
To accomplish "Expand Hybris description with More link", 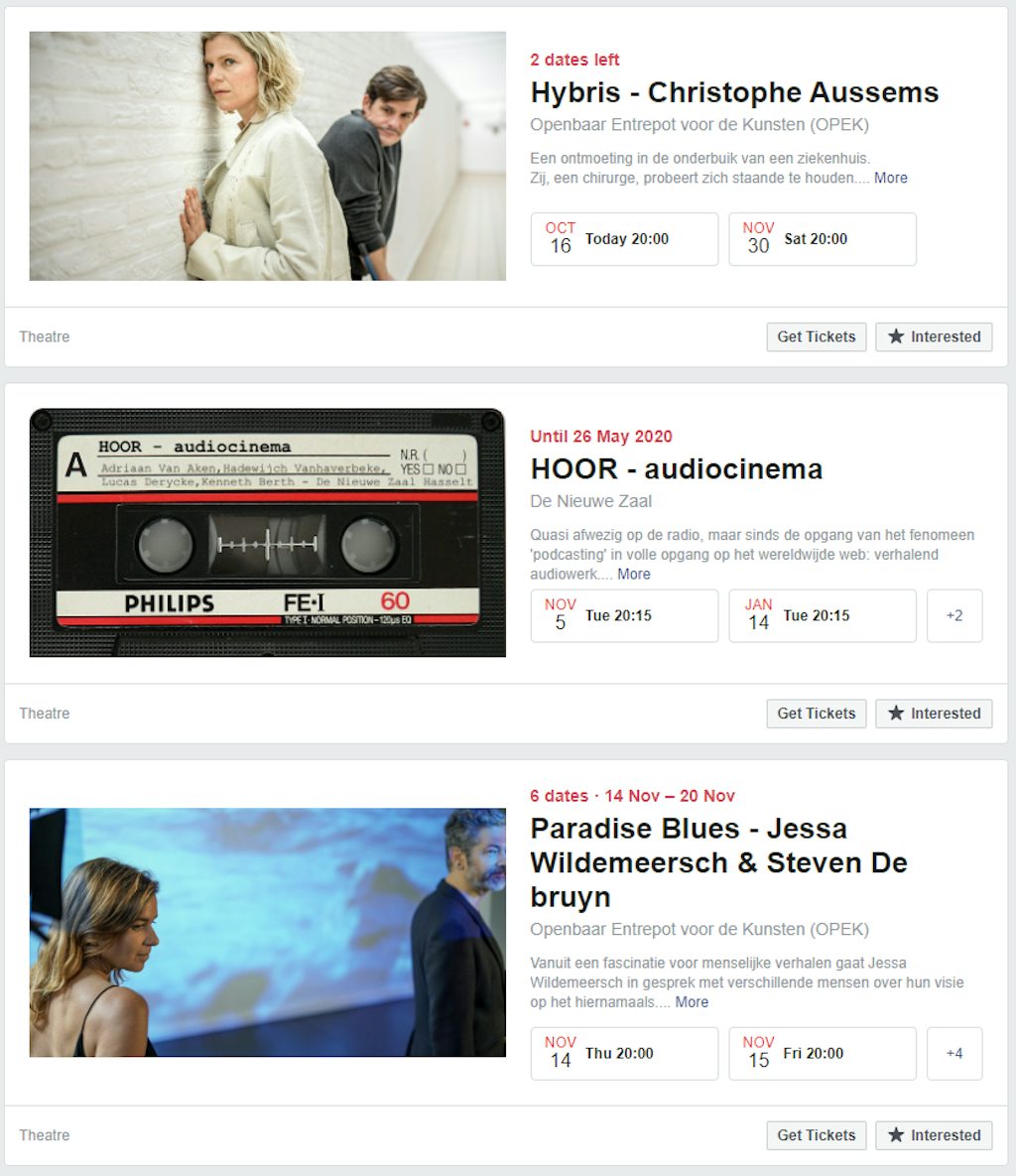I will tap(890, 178).
